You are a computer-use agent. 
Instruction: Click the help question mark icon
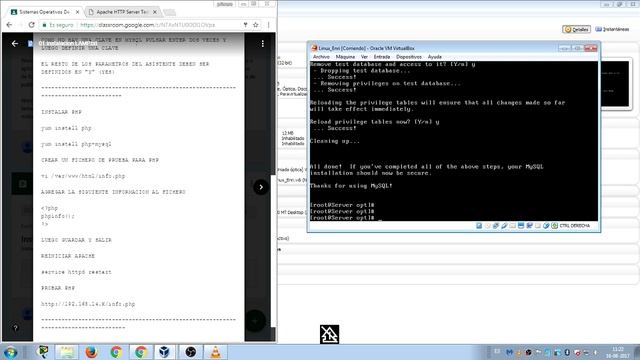(16, 328)
